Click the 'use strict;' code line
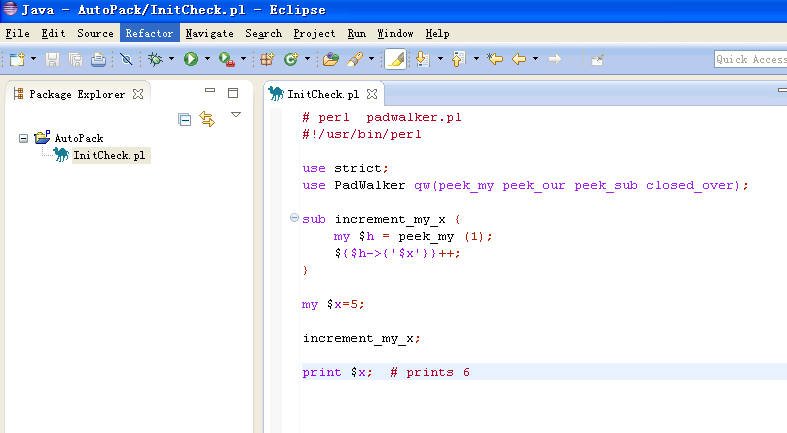 pyautogui.click(x=345, y=168)
